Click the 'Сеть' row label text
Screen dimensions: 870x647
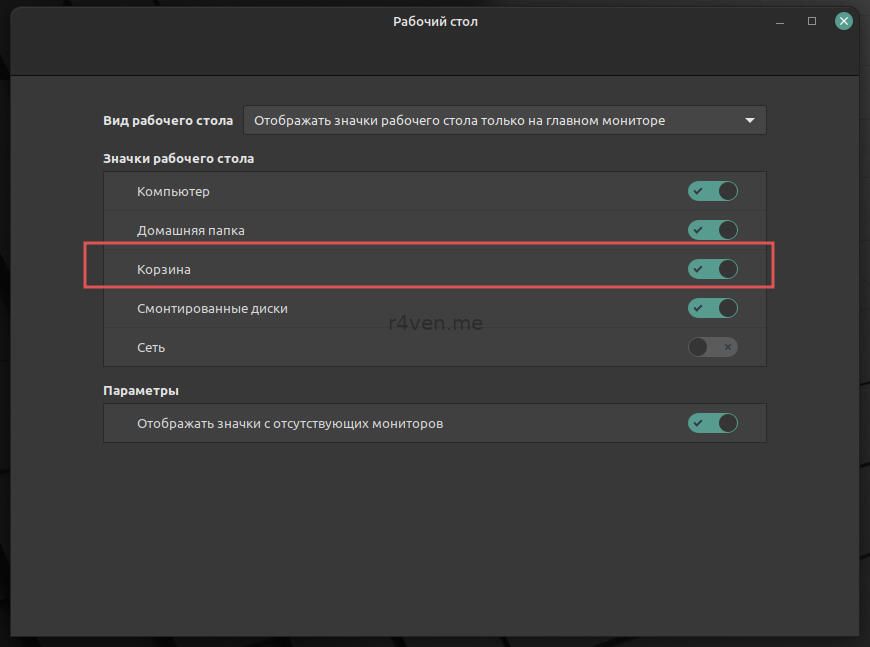(151, 347)
